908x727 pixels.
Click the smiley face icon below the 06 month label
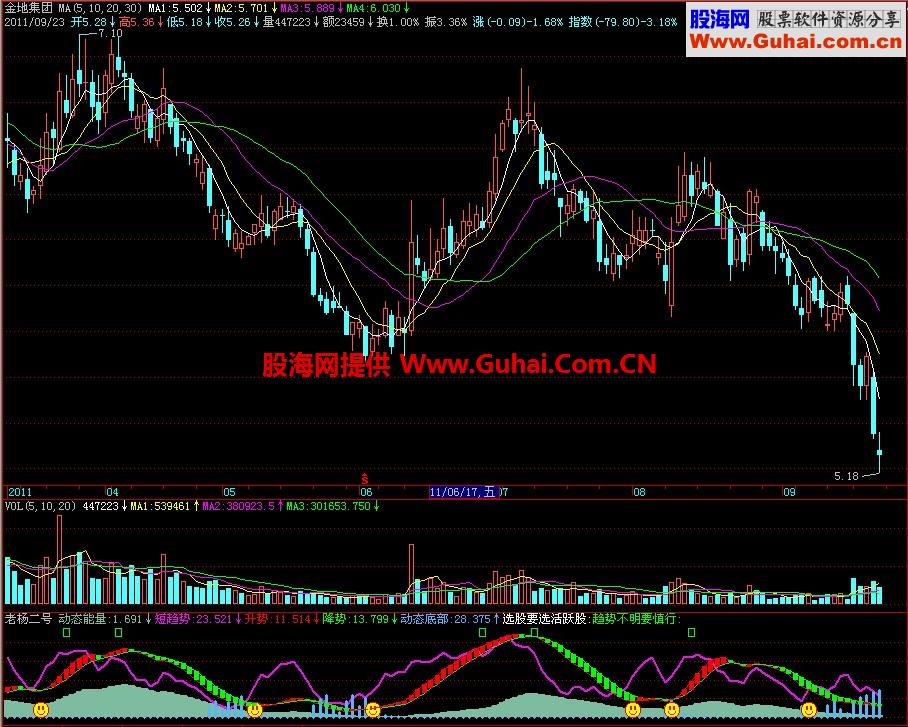coord(373,709)
